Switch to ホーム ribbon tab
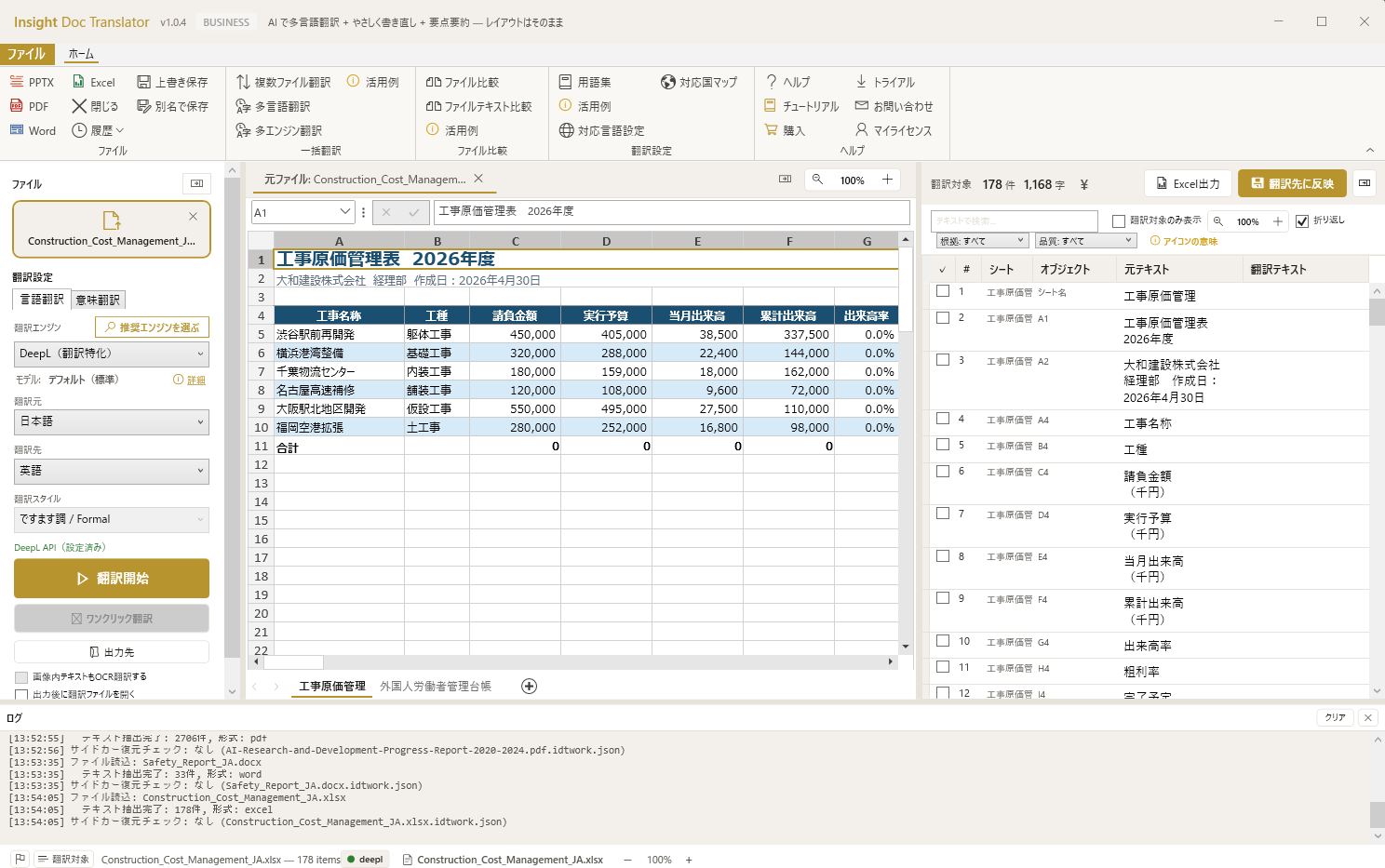Viewport: 1385px width, 868px height. [81, 54]
